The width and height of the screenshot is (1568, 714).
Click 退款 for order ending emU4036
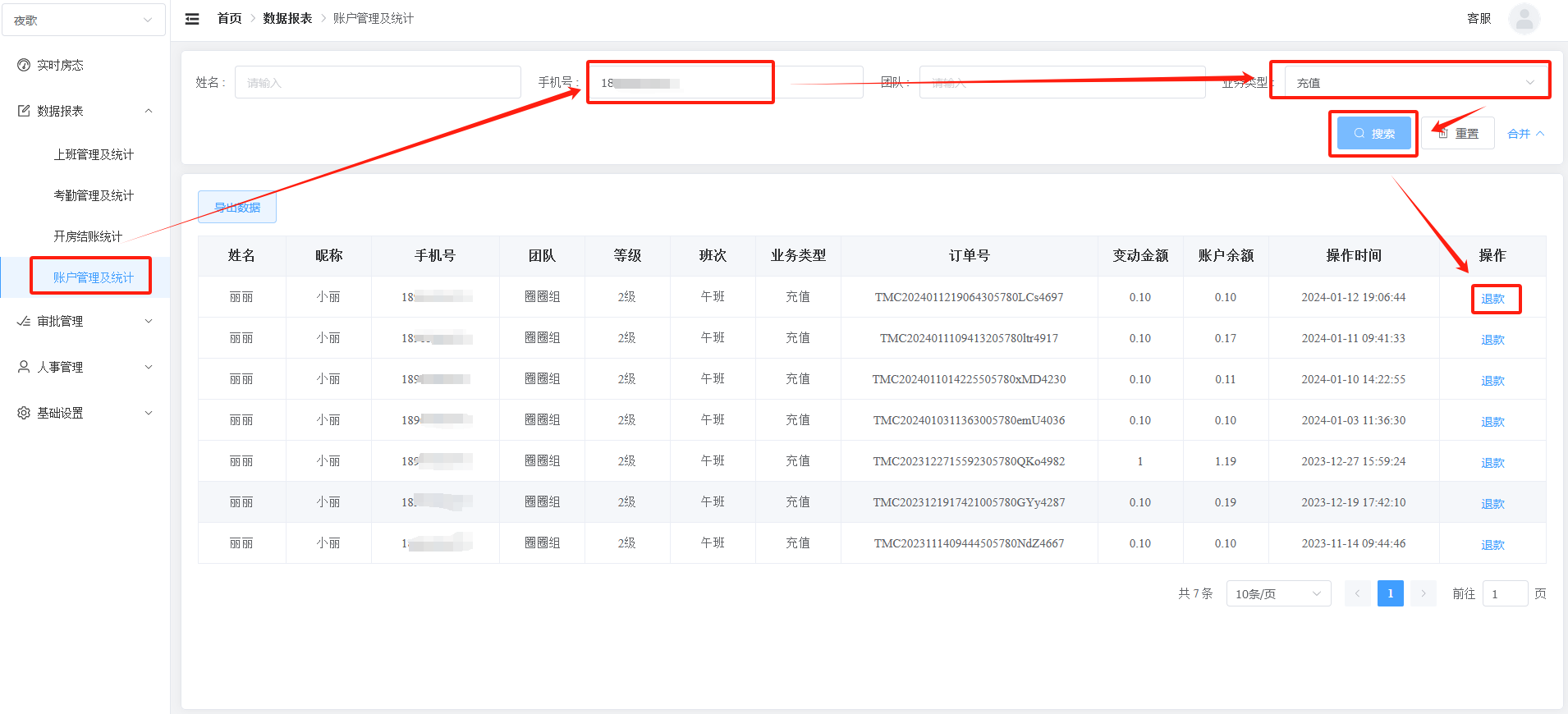pyautogui.click(x=1492, y=422)
